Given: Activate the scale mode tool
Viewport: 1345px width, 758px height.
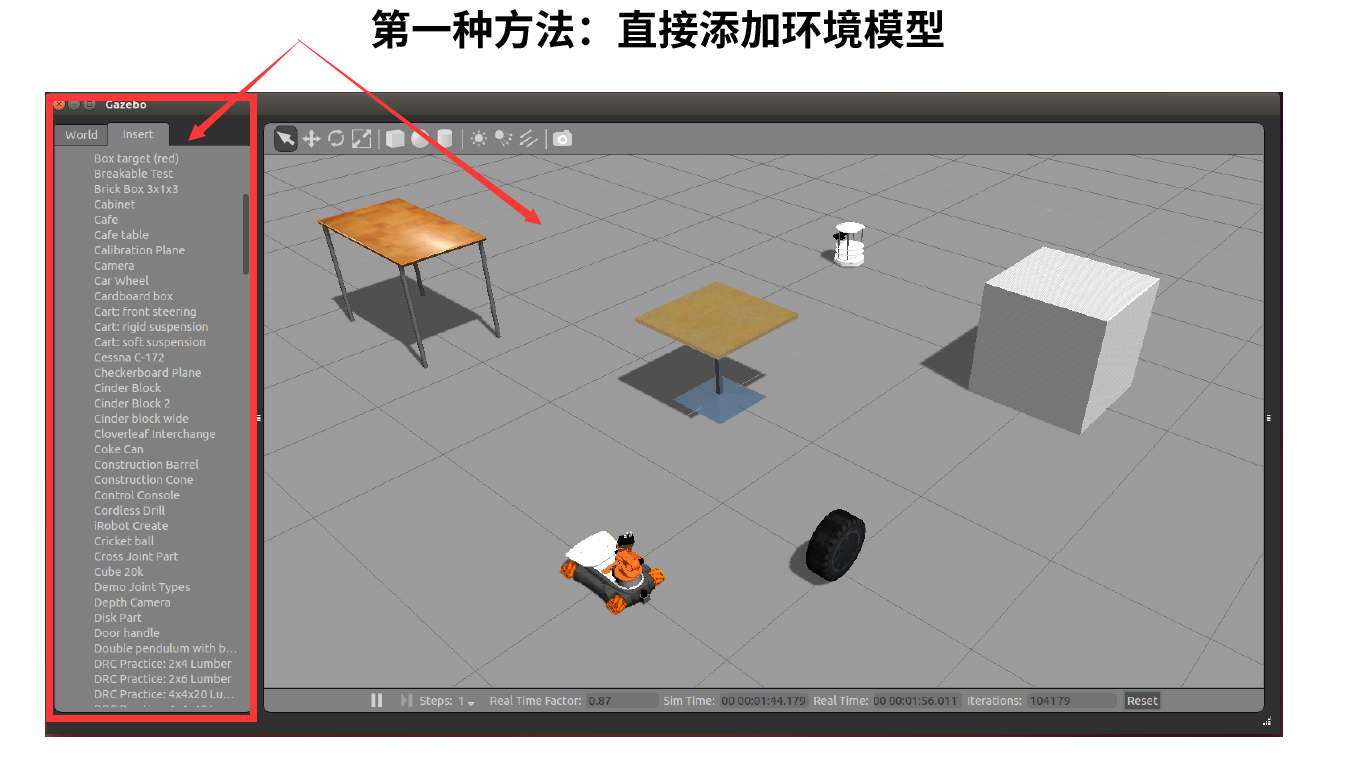Looking at the screenshot, I should 363,138.
